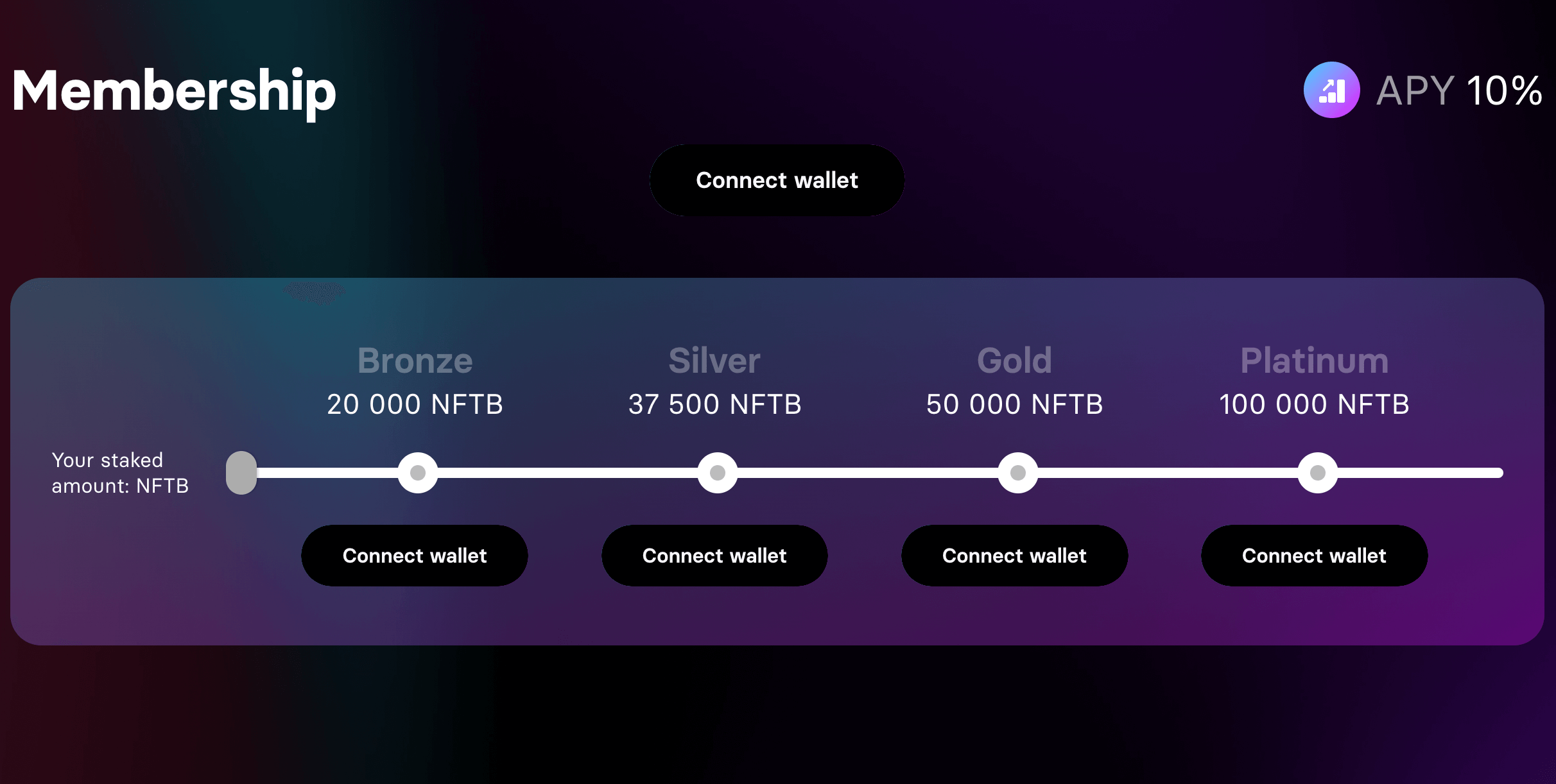Click the Platinum tier heading

pyautogui.click(x=1314, y=361)
